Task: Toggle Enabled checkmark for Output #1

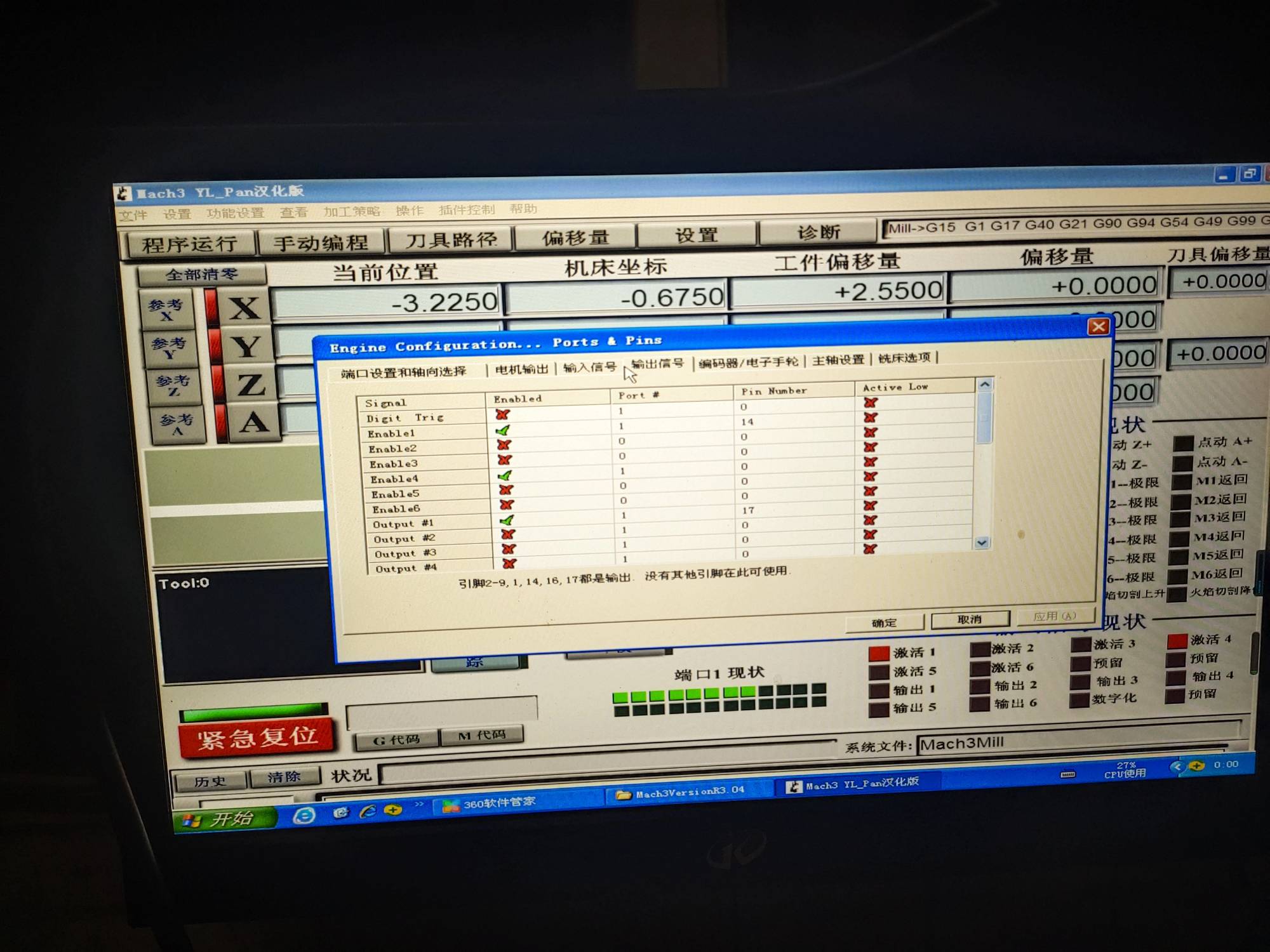Action: tap(507, 520)
